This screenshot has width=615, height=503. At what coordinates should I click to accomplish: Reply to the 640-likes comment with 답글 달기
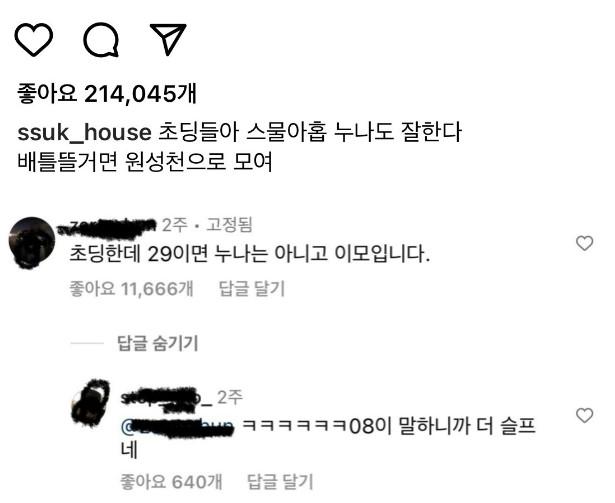pos(280,481)
